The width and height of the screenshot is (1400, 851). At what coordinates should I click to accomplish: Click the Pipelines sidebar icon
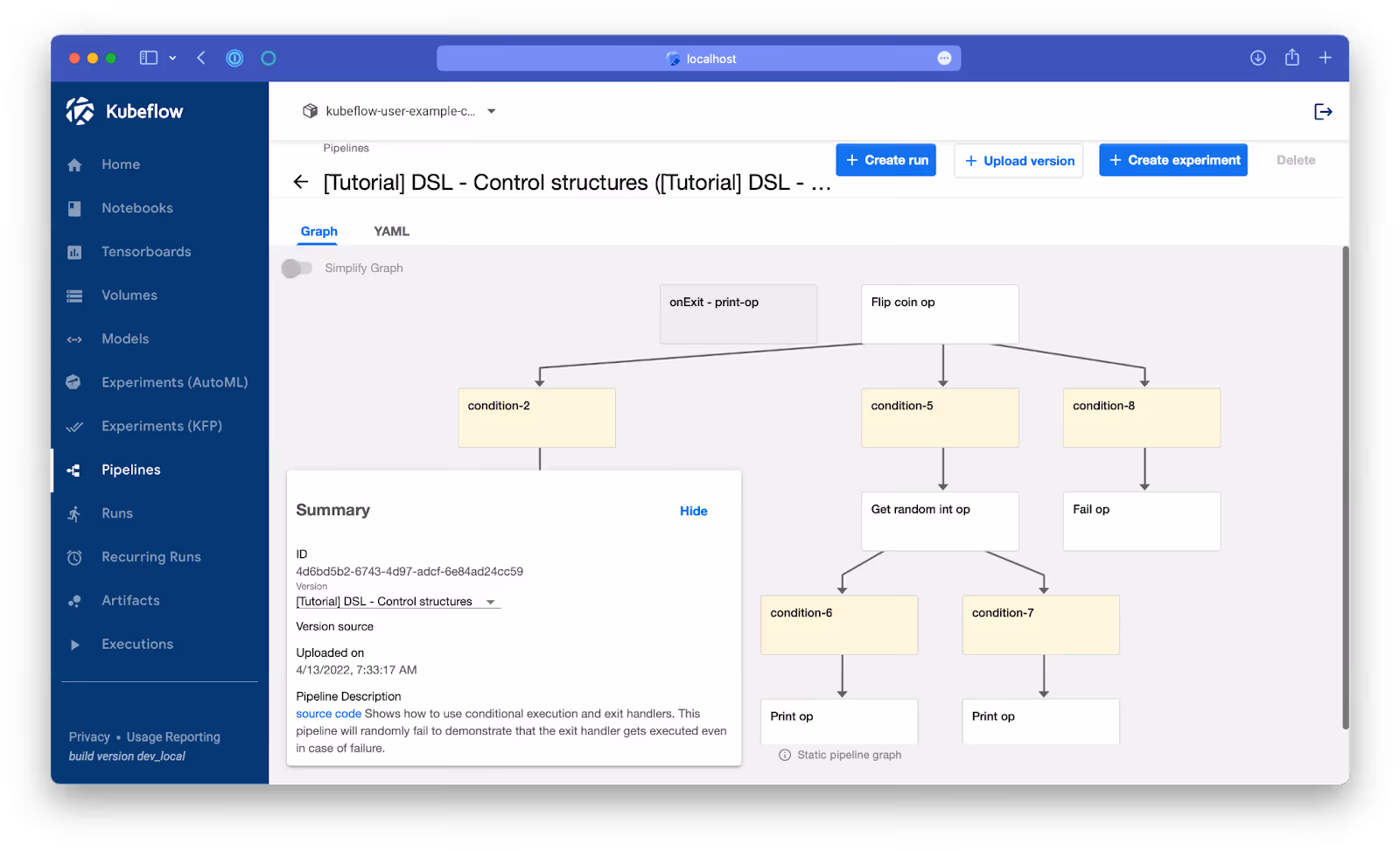click(x=74, y=471)
